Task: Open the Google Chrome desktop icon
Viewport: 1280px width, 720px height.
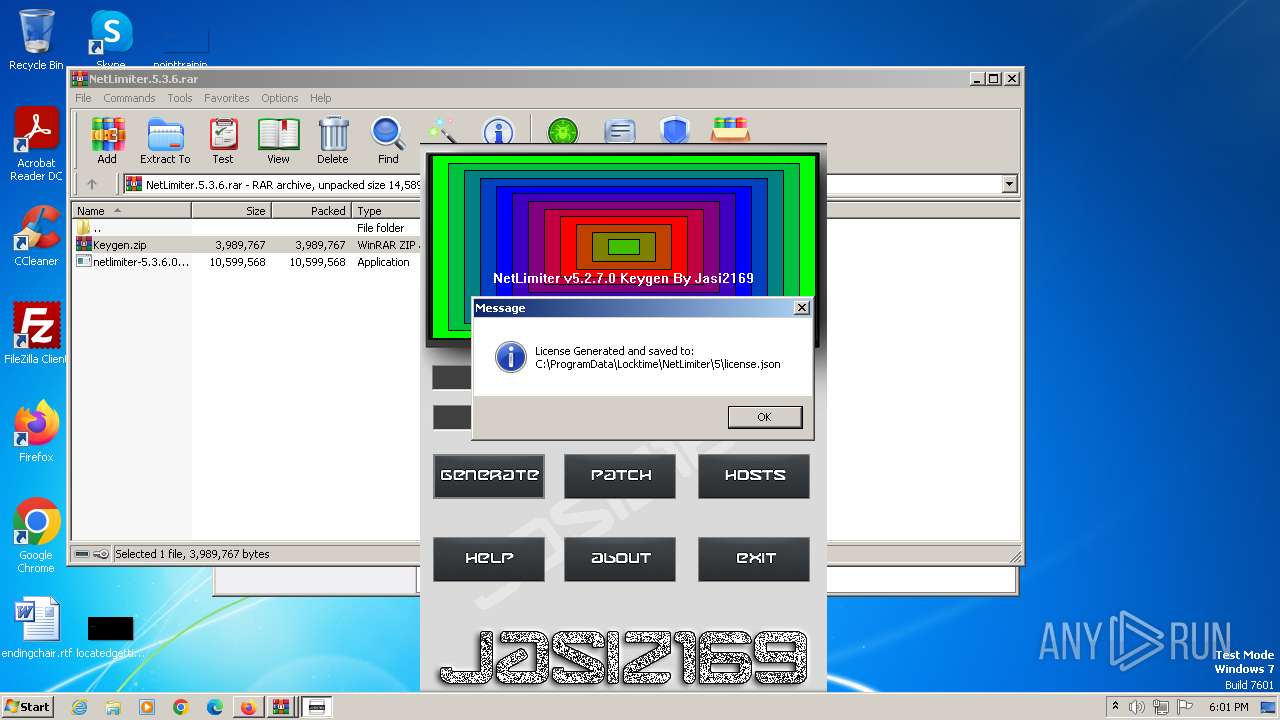Action: pos(36,536)
